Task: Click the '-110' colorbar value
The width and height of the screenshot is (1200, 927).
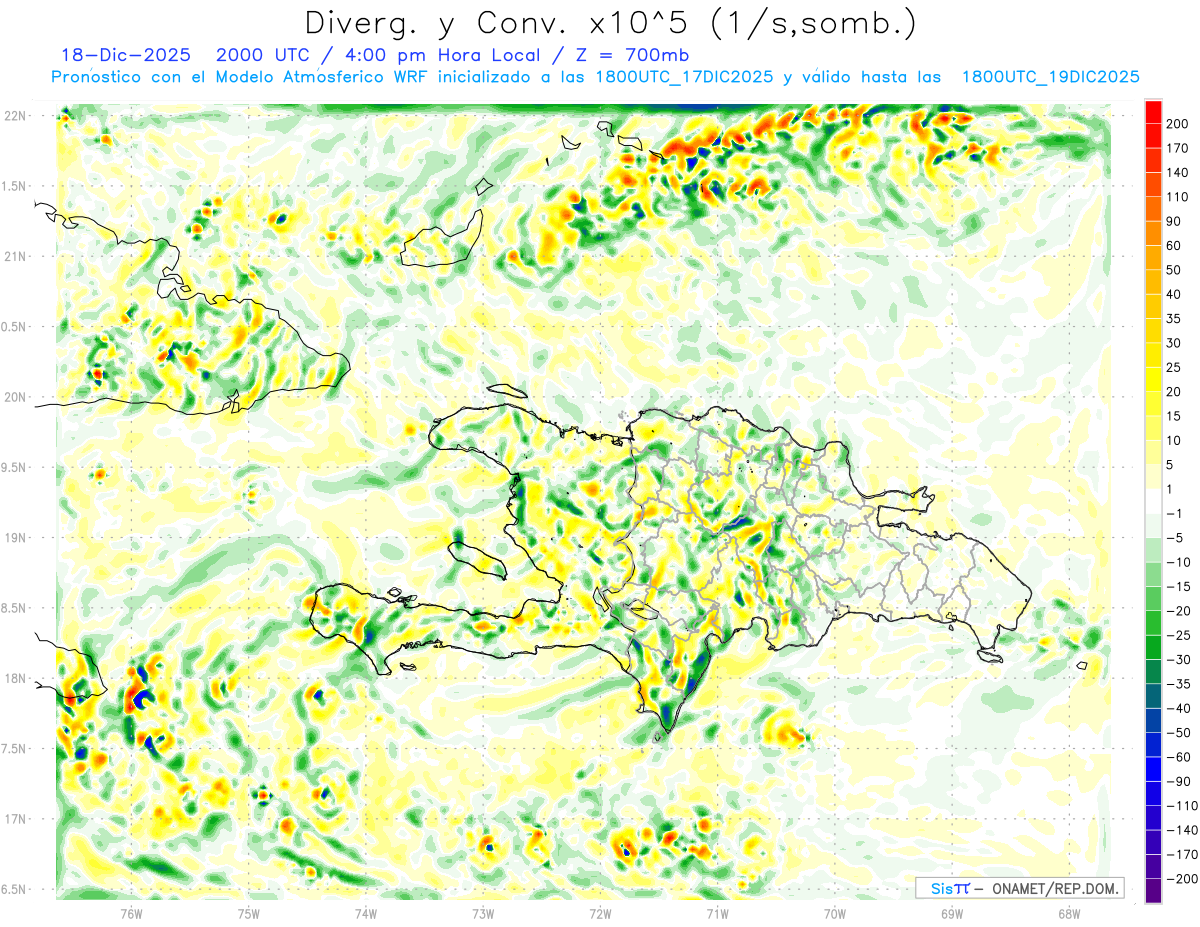Action: tap(1182, 805)
